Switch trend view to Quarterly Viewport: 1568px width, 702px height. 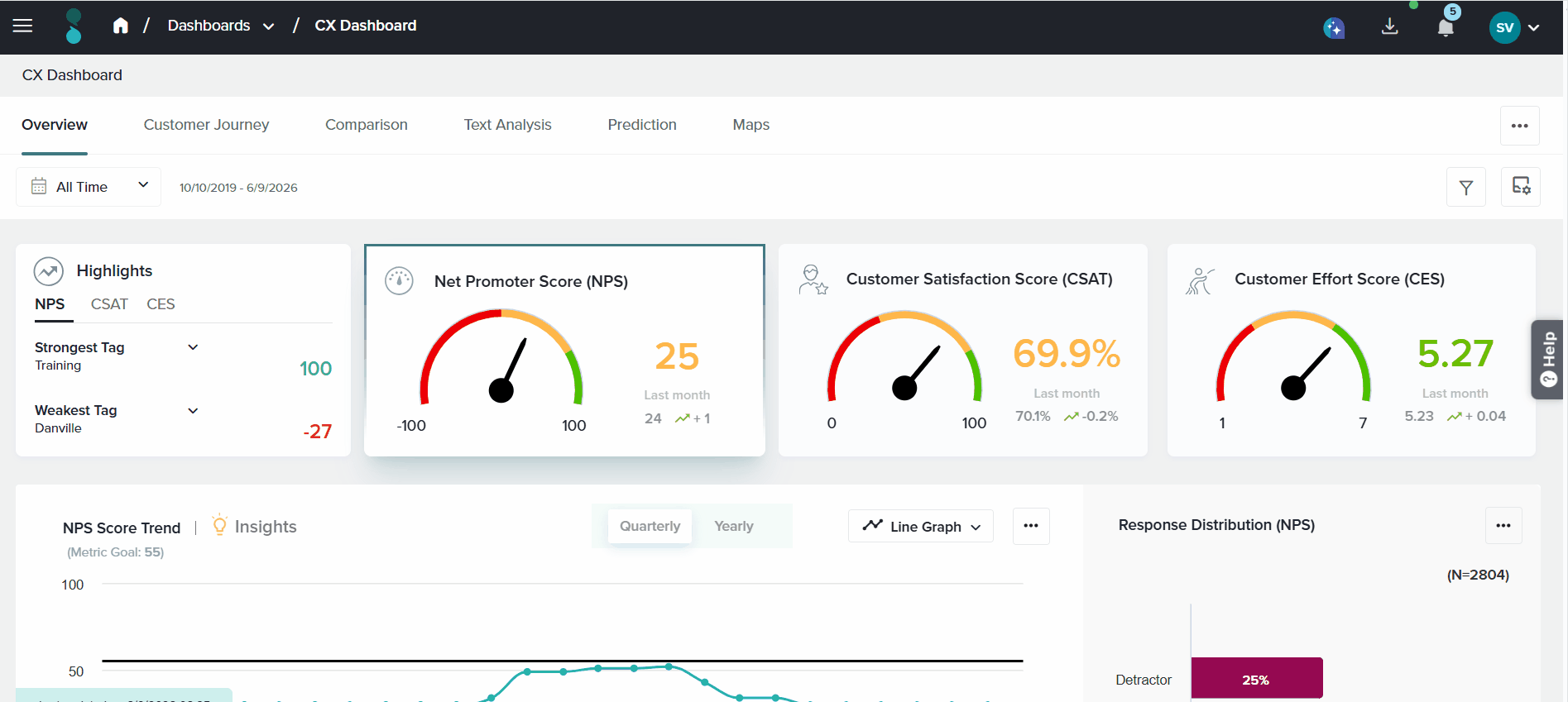tap(650, 526)
